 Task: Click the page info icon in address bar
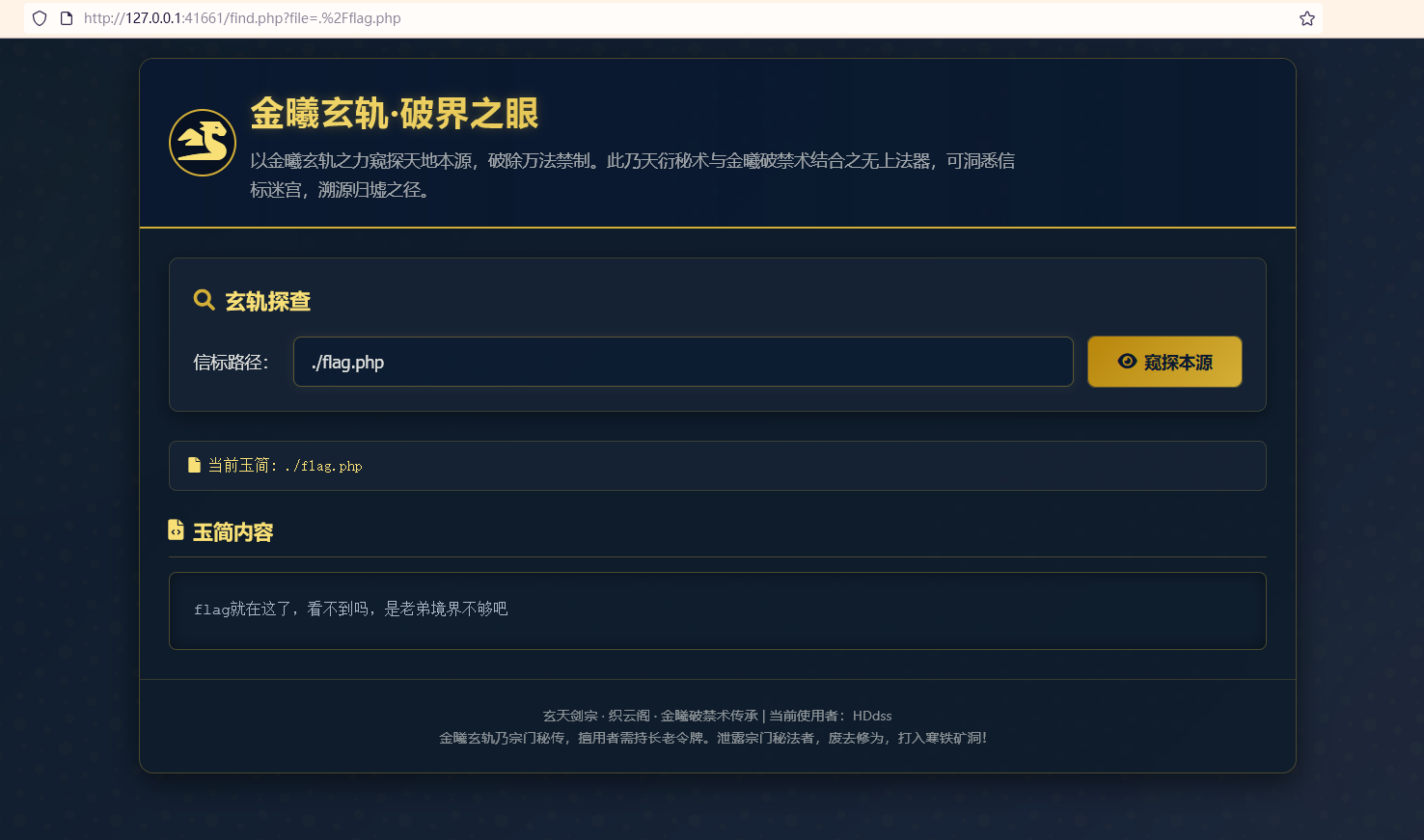click(67, 18)
